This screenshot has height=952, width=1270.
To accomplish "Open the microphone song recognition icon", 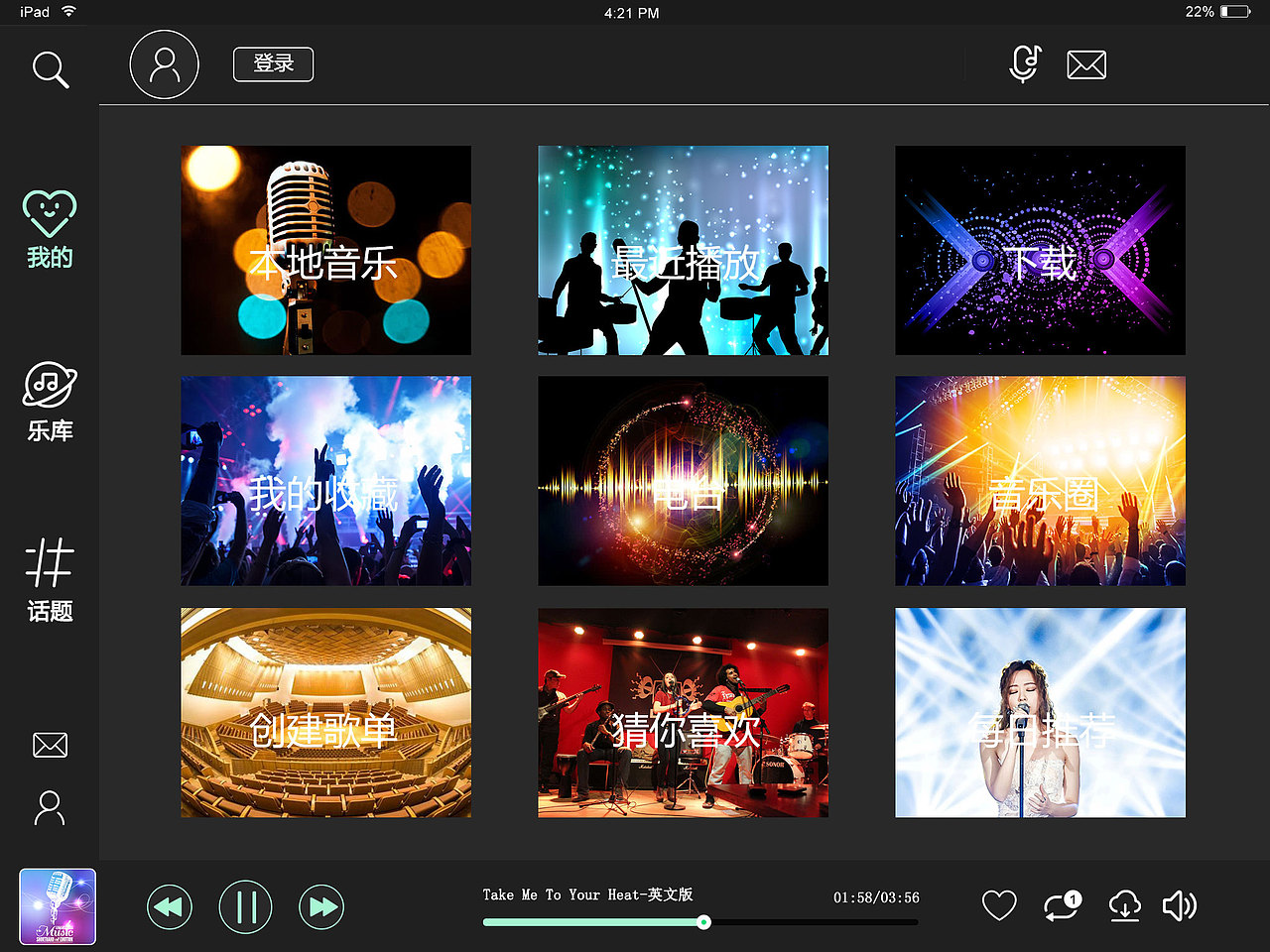I will click(1025, 64).
